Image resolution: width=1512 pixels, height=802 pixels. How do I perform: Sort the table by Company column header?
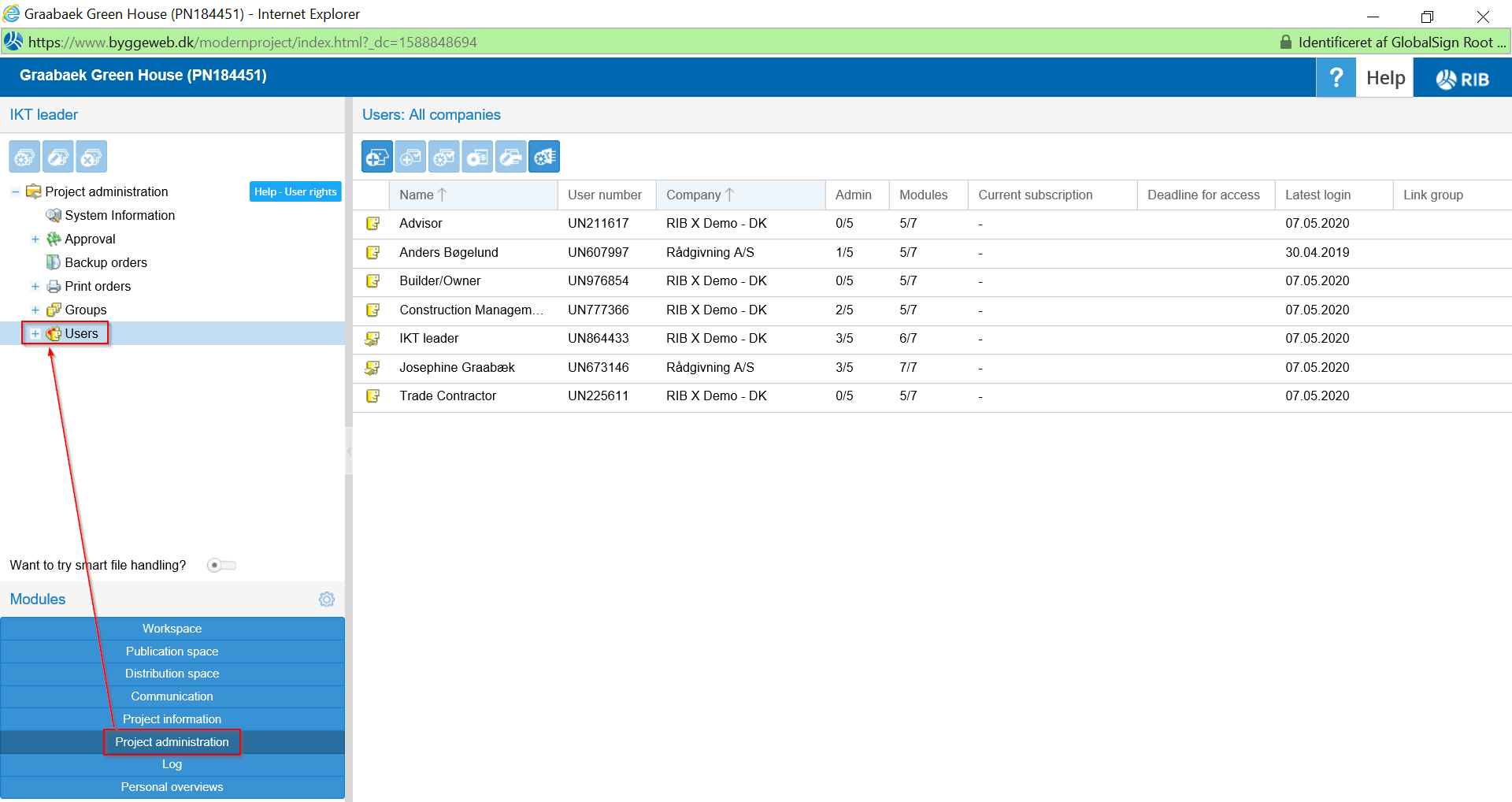click(x=693, y=195)
